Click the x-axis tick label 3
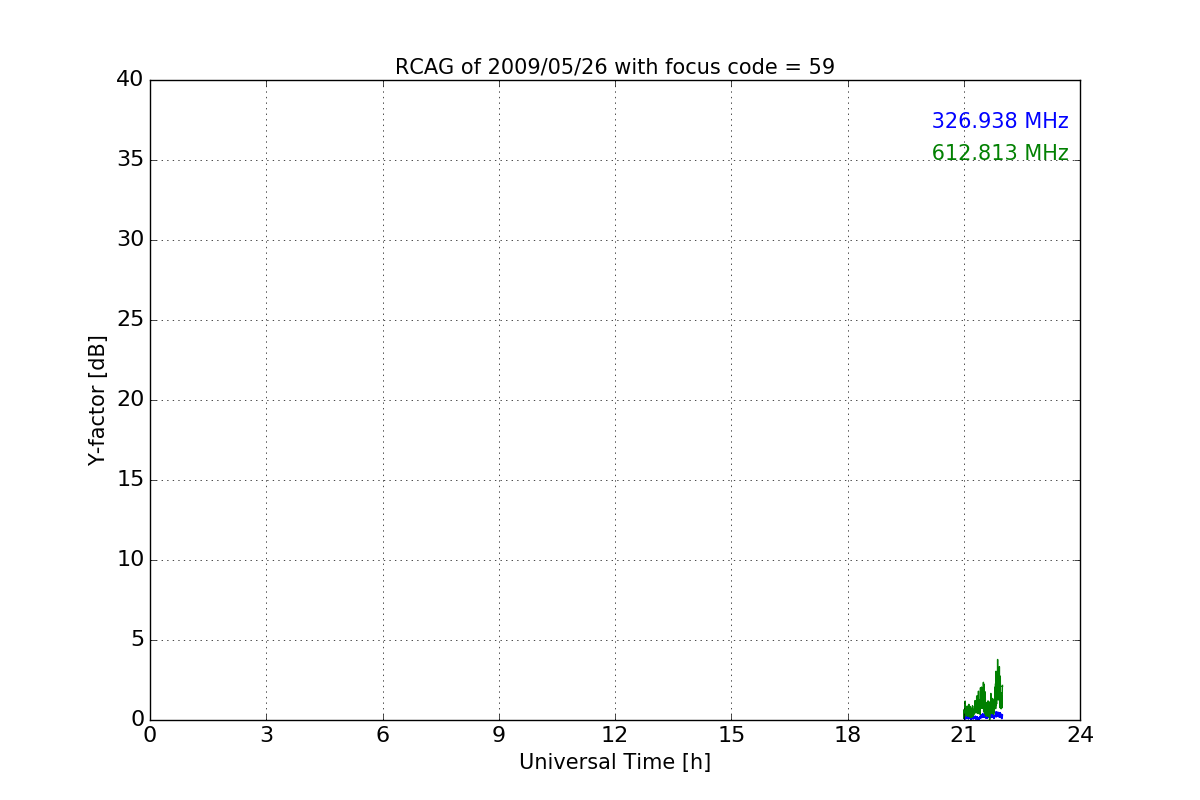The height and width of the screenshot is (800, 1200). click(266, 734)
